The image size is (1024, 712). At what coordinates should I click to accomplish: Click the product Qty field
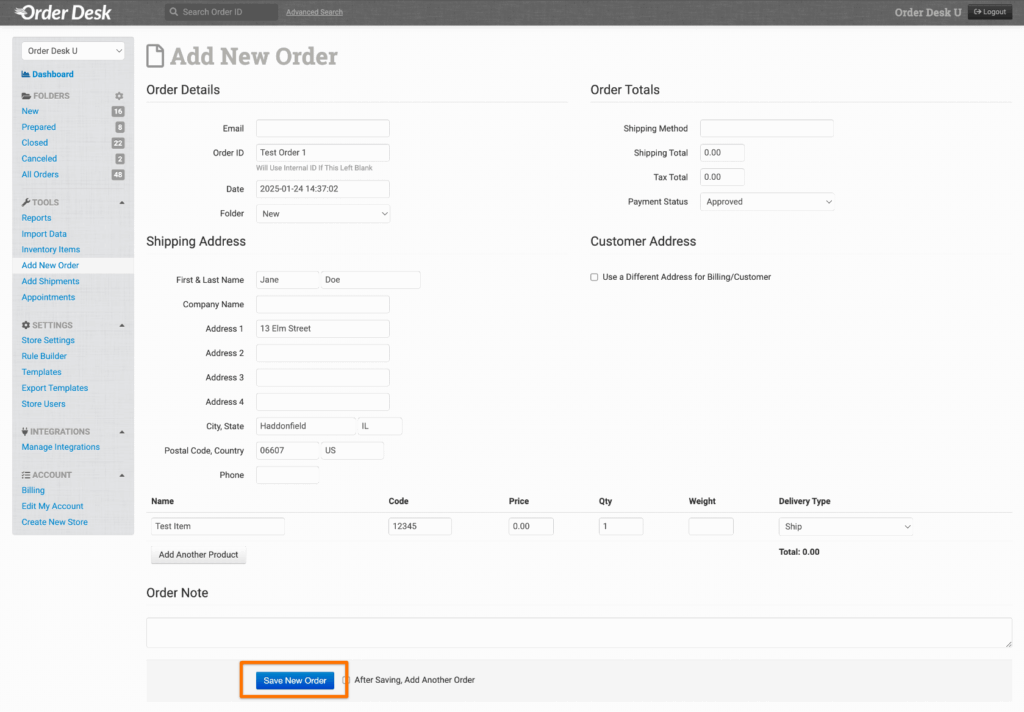(621, 526)
